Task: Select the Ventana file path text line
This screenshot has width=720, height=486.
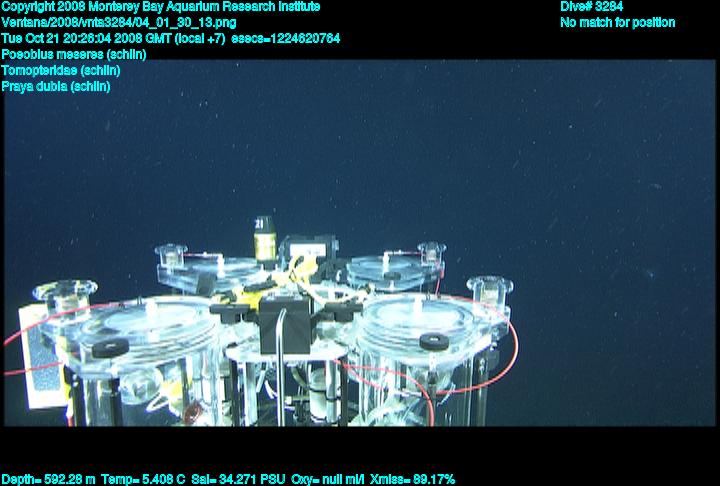Action: tap(119, 23)
